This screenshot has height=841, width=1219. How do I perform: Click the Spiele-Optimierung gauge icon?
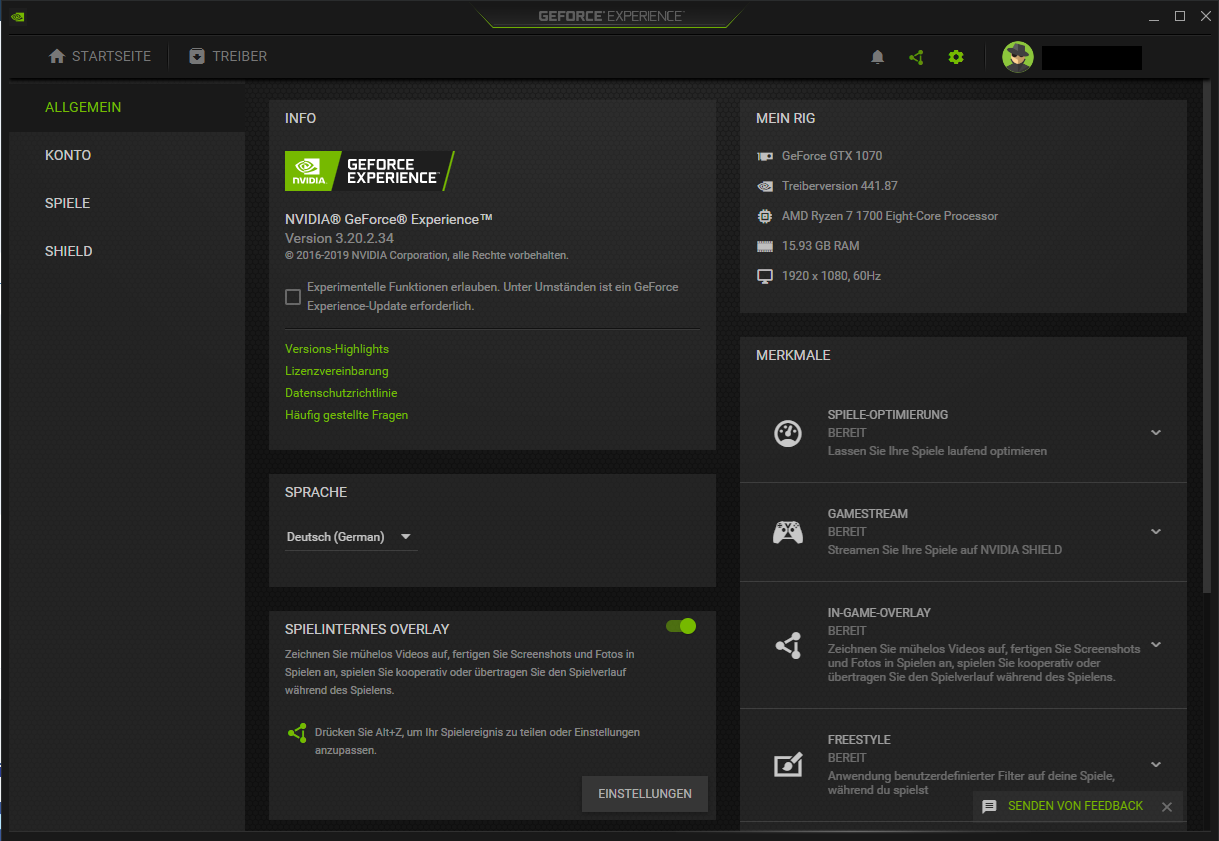pyautogui.click(x=788, y=433)
